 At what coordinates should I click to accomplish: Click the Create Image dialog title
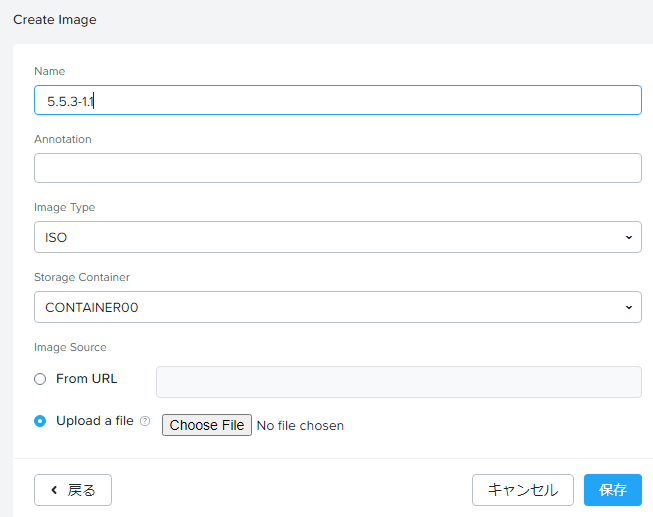coord(55,20)
